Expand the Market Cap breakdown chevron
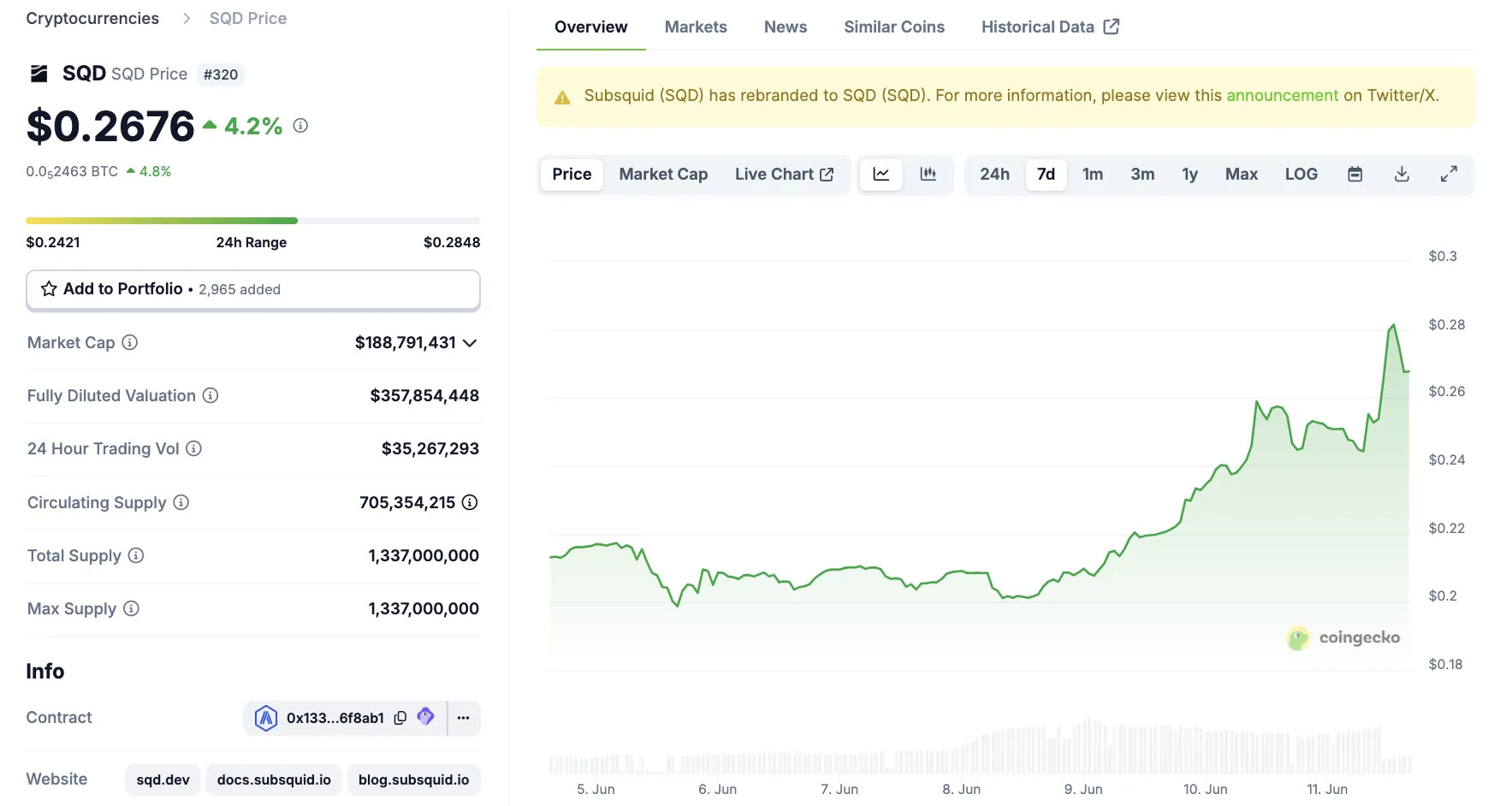1512x806 pixels. tap(469, 343)
